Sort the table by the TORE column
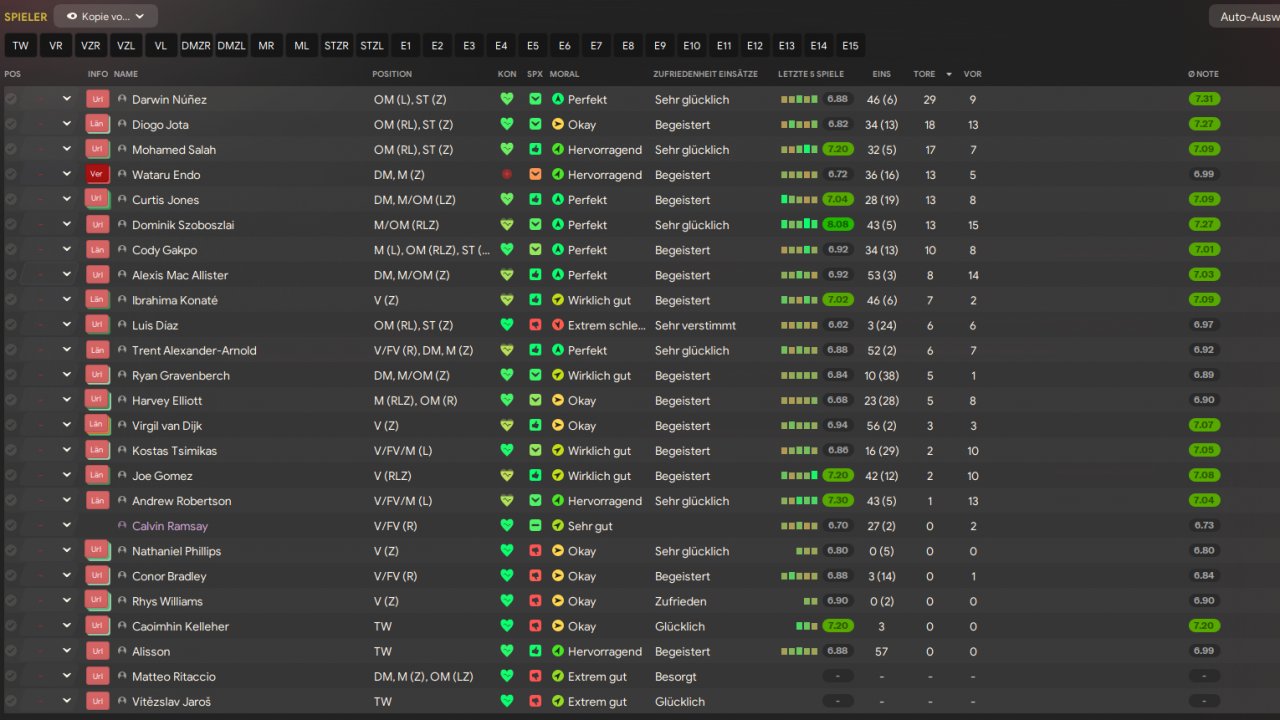Screen dimensions: 1280x720 [924, 74]
